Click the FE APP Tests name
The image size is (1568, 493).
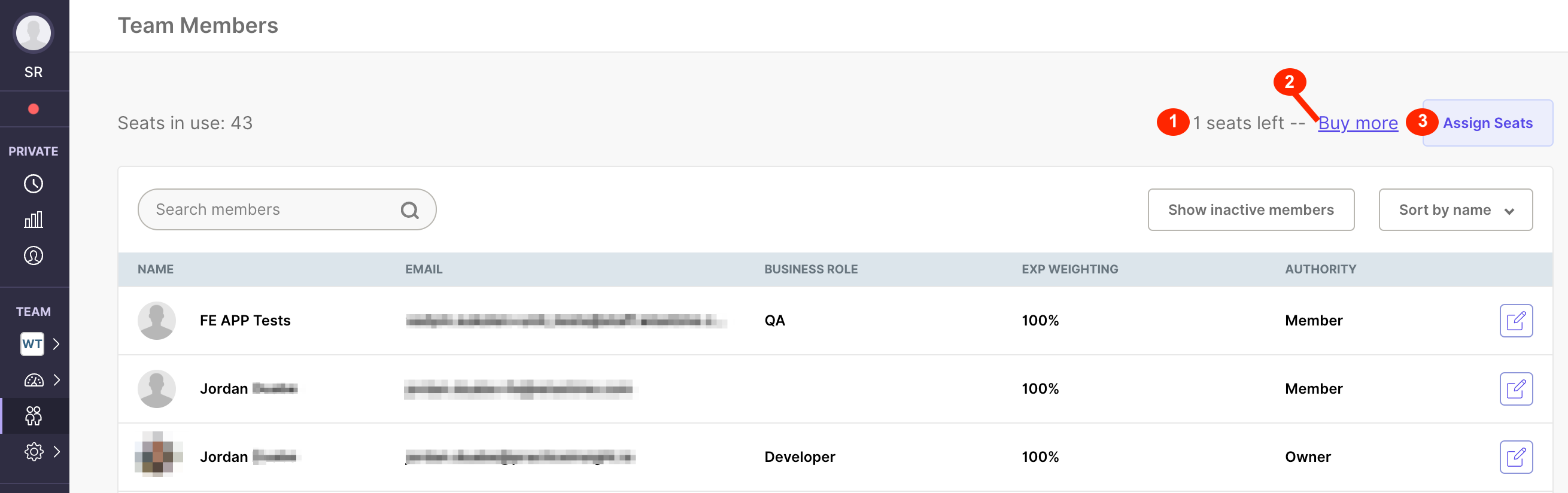coord(245,320)
